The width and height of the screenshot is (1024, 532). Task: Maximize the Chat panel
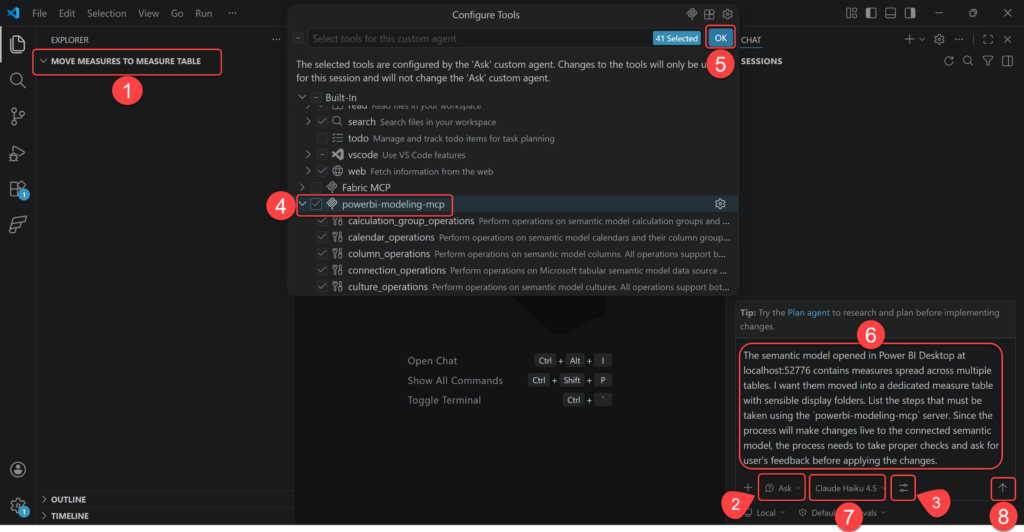988,39
